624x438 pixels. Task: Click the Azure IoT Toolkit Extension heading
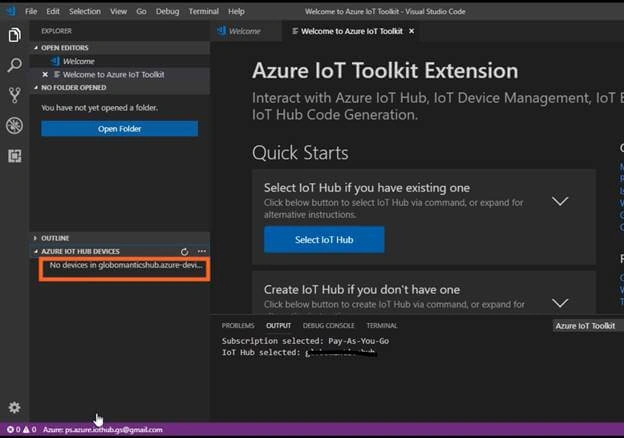(385, 71)
